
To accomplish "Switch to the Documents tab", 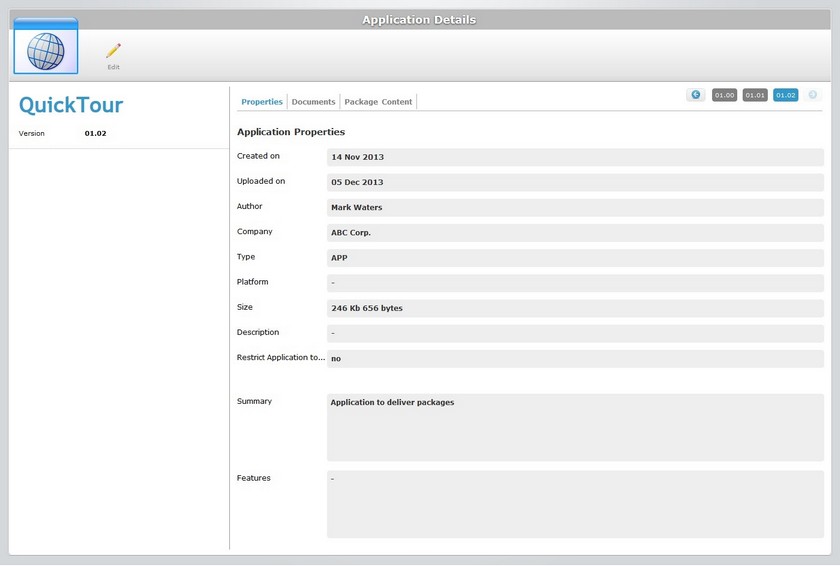I will tap(313, 102).
